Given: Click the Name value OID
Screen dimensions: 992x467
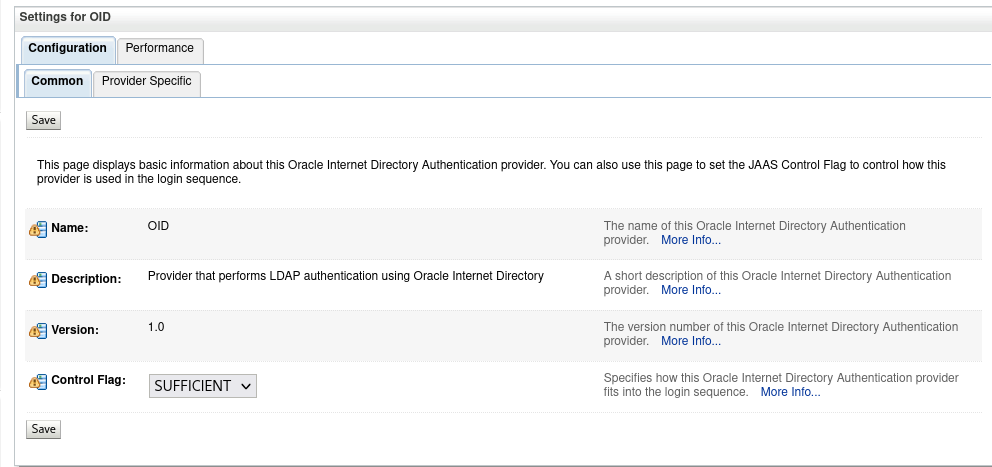Looking at the screenshot, I should pos(158,226).
